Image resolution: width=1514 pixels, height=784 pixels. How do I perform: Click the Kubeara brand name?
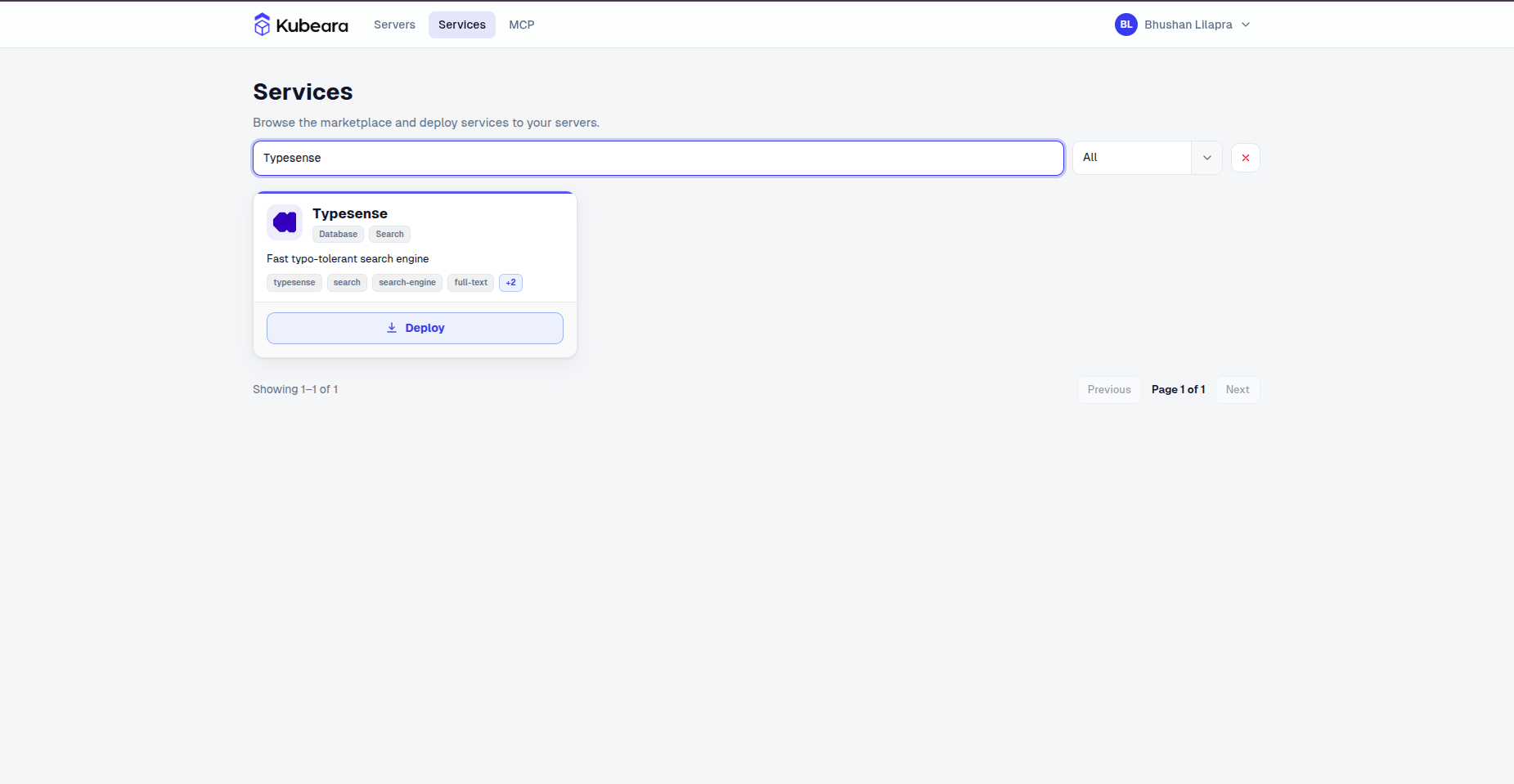point(312,25)
